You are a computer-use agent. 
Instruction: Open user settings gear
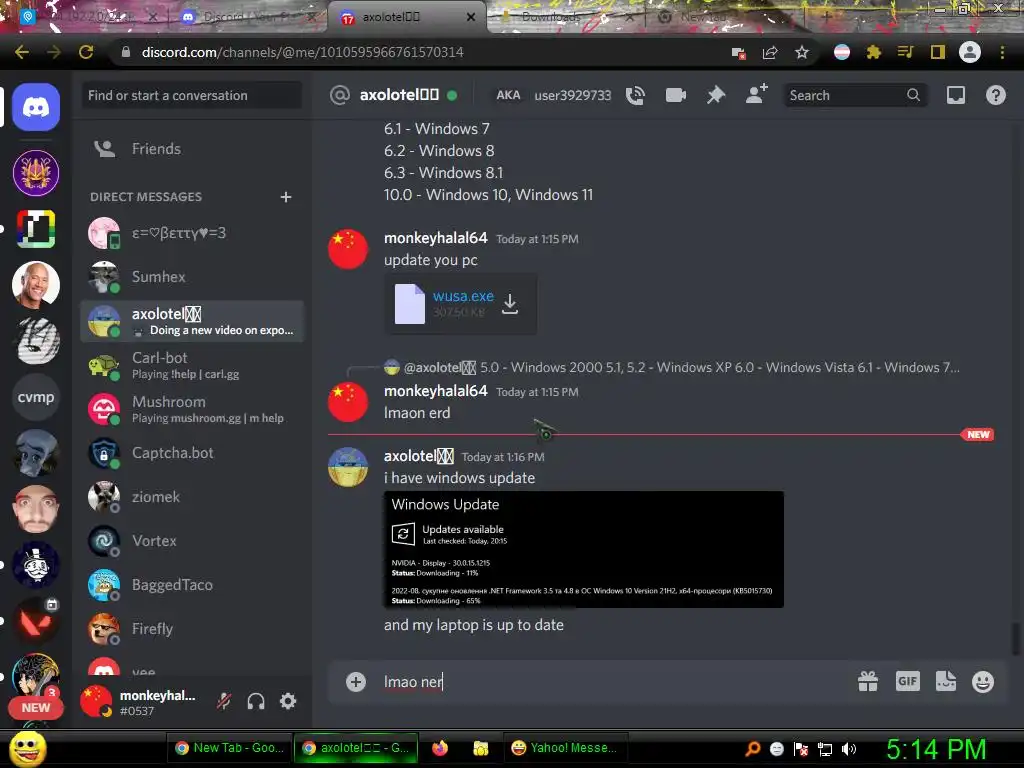(288, 701)
